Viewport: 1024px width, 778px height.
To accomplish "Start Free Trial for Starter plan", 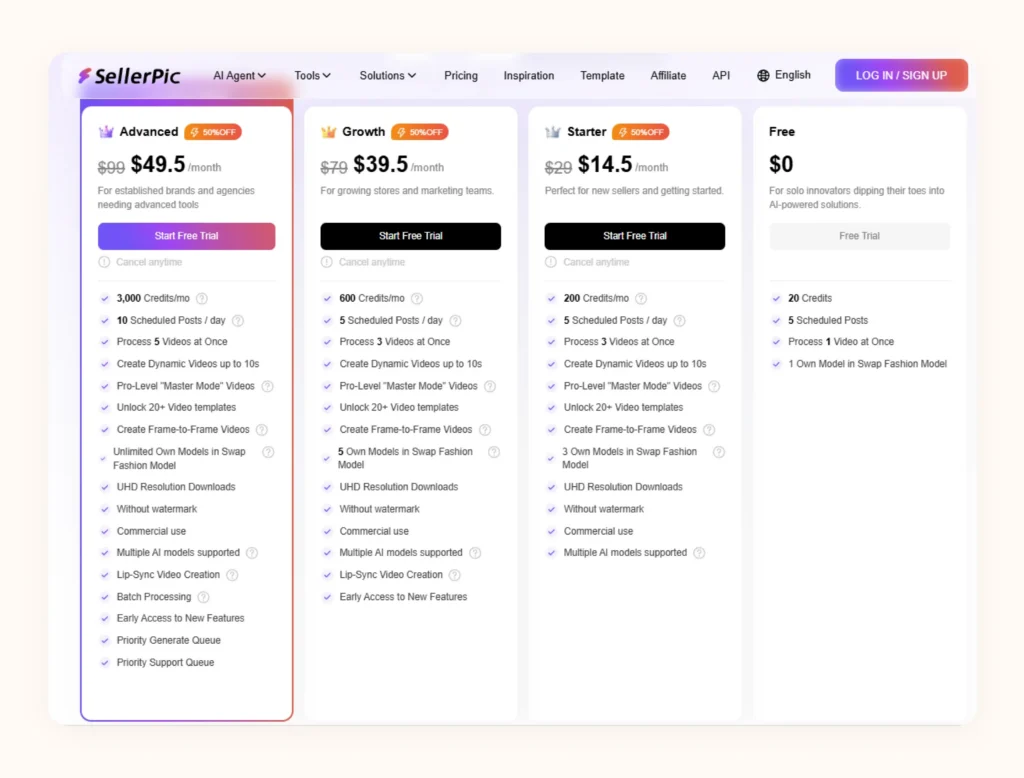I will point(634,236).
